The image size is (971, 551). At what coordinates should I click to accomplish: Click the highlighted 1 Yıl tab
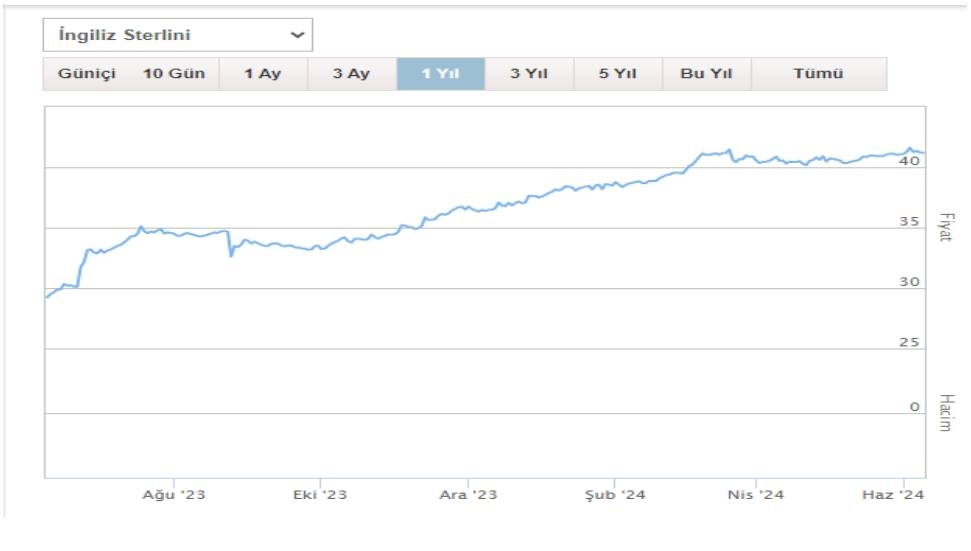tap(440, 74)
